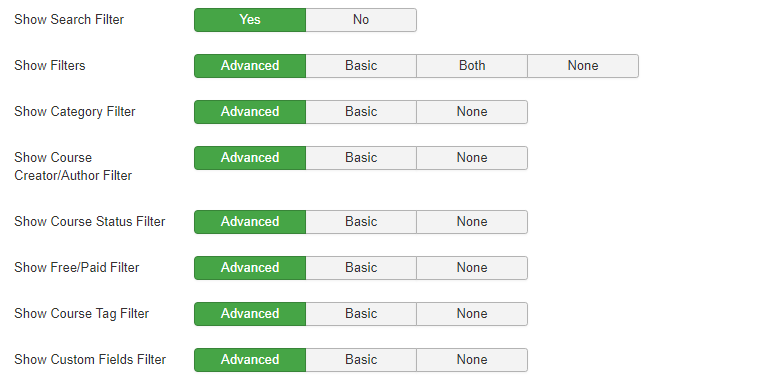Select Basic for Course Tag Filter
766x390 pixels.
[361, 314]
